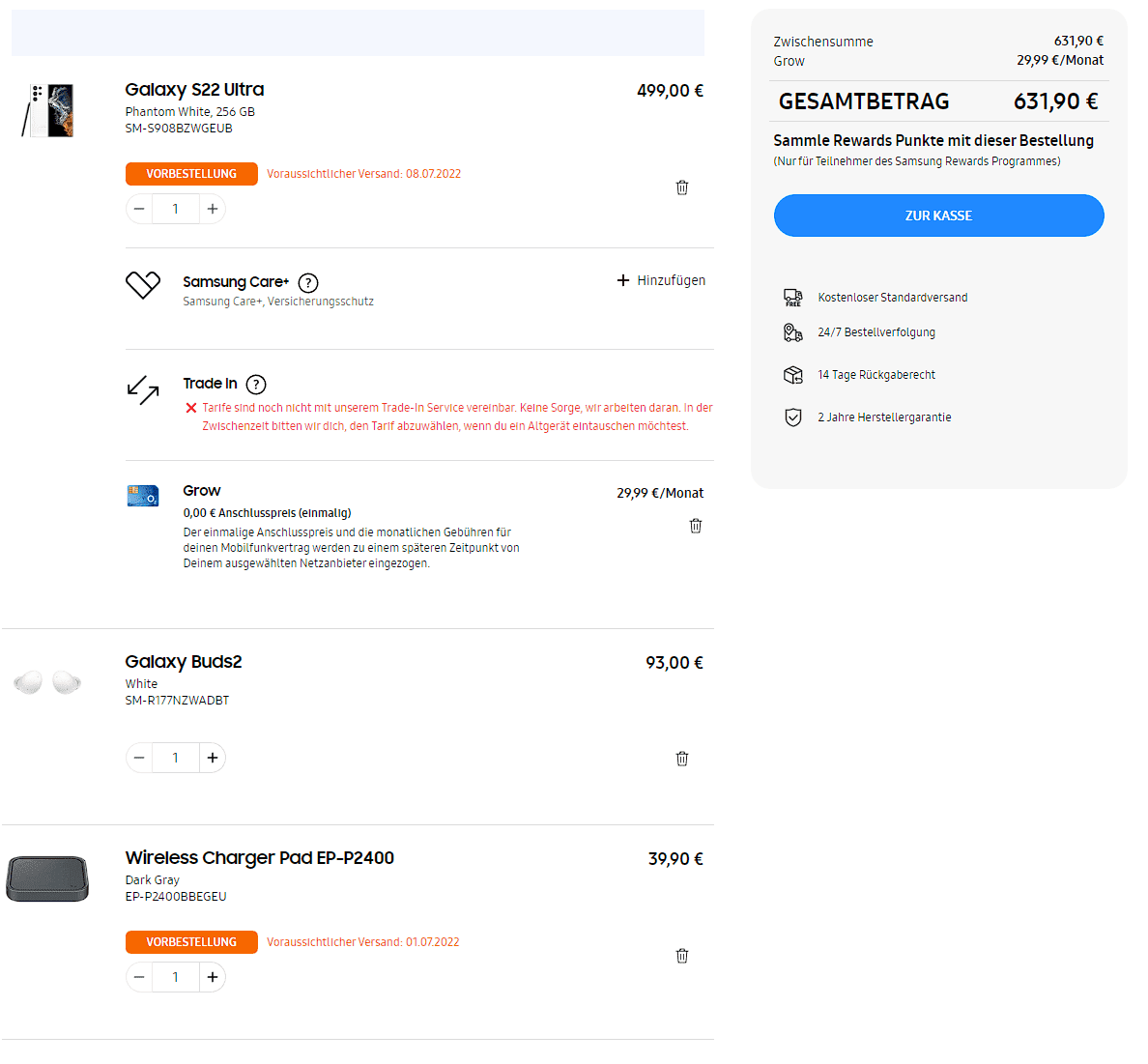Open the Galaxy S22 Ultra product thumbnail
Screen dimensions: 1148x1064
(x=47, y=110)
